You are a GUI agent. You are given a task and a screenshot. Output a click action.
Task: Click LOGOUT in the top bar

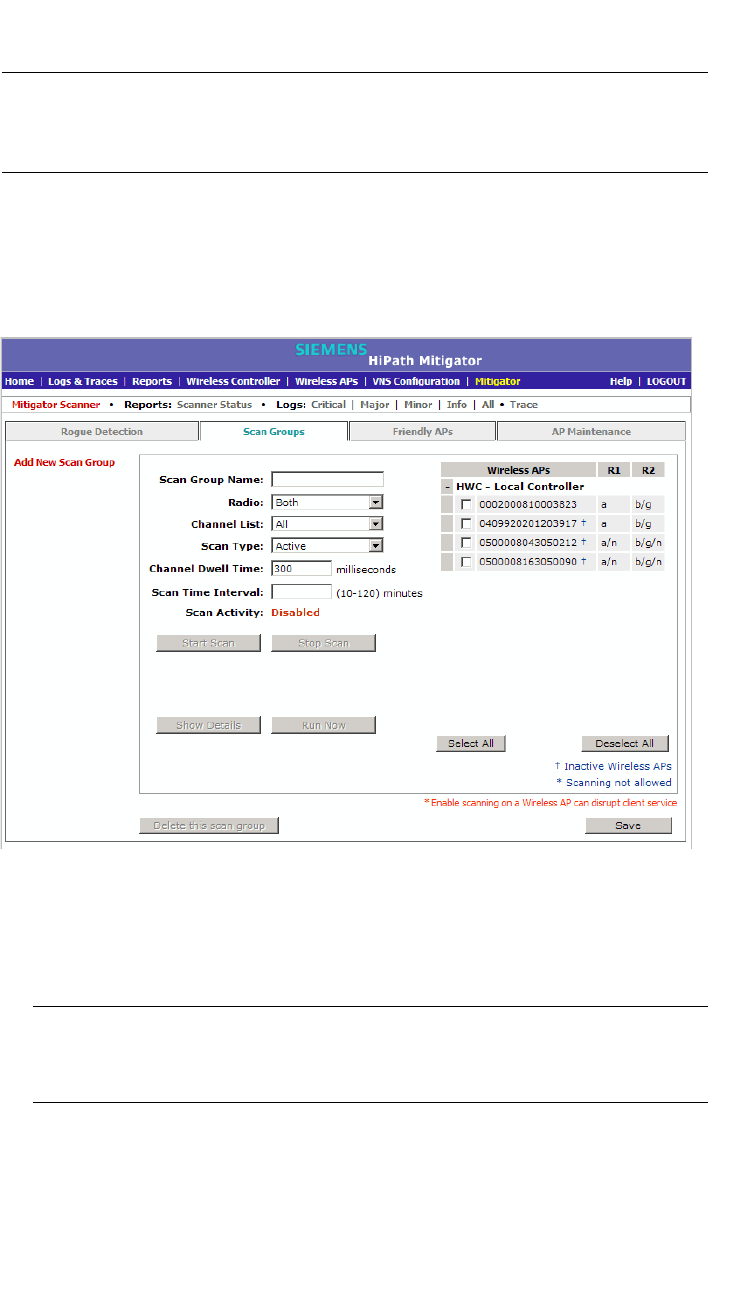[x=666, y=382]
